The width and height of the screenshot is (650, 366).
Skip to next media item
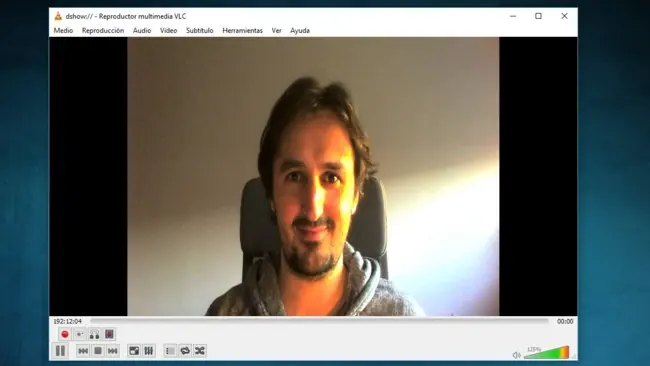point(113,351)
